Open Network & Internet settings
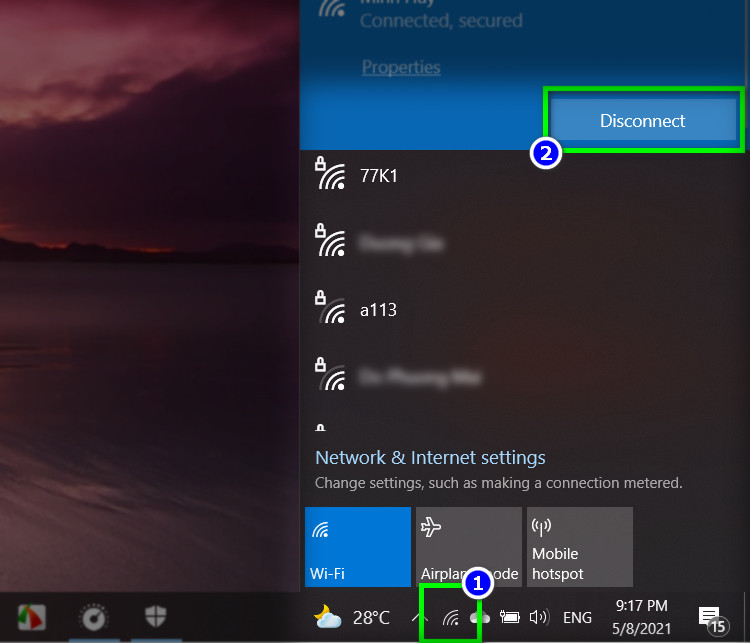The width and height of the screenshot is (750, 643). [430, 458]
